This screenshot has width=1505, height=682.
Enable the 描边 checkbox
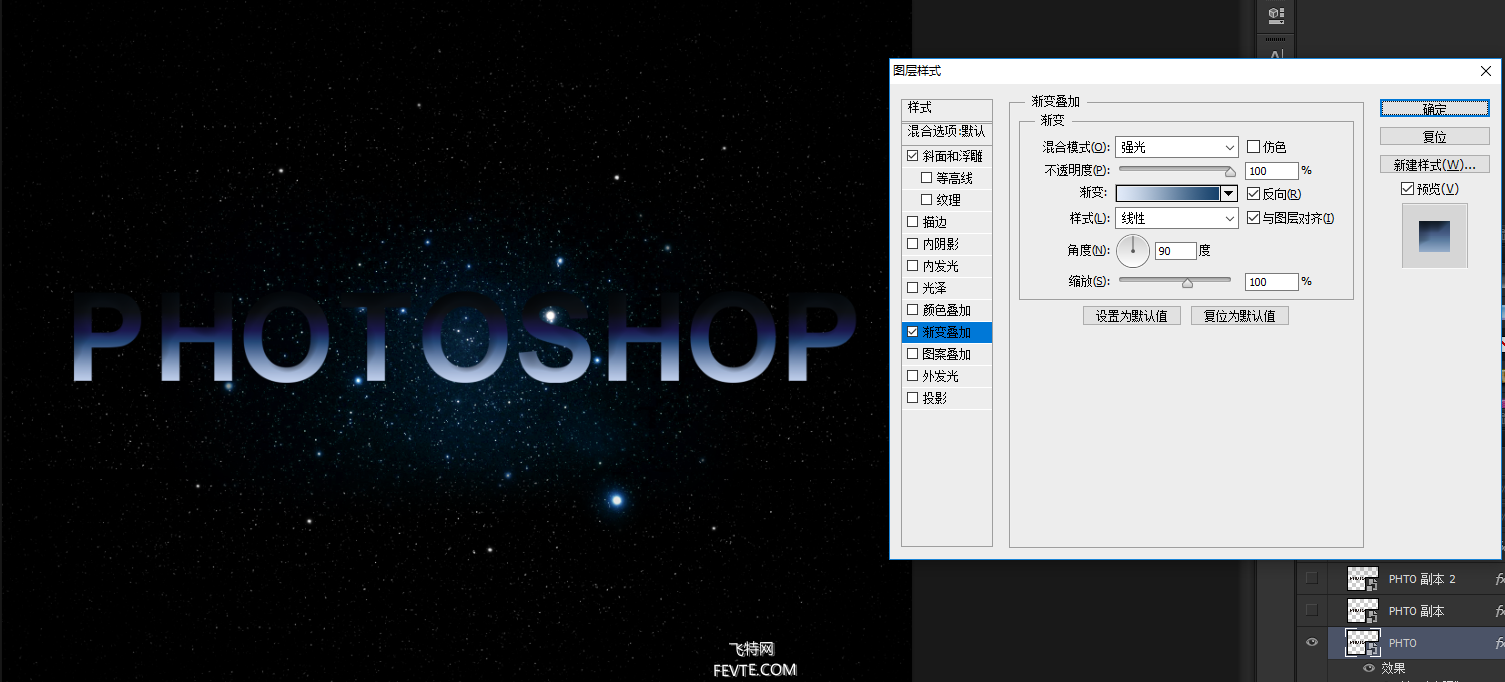pos(912,222)
